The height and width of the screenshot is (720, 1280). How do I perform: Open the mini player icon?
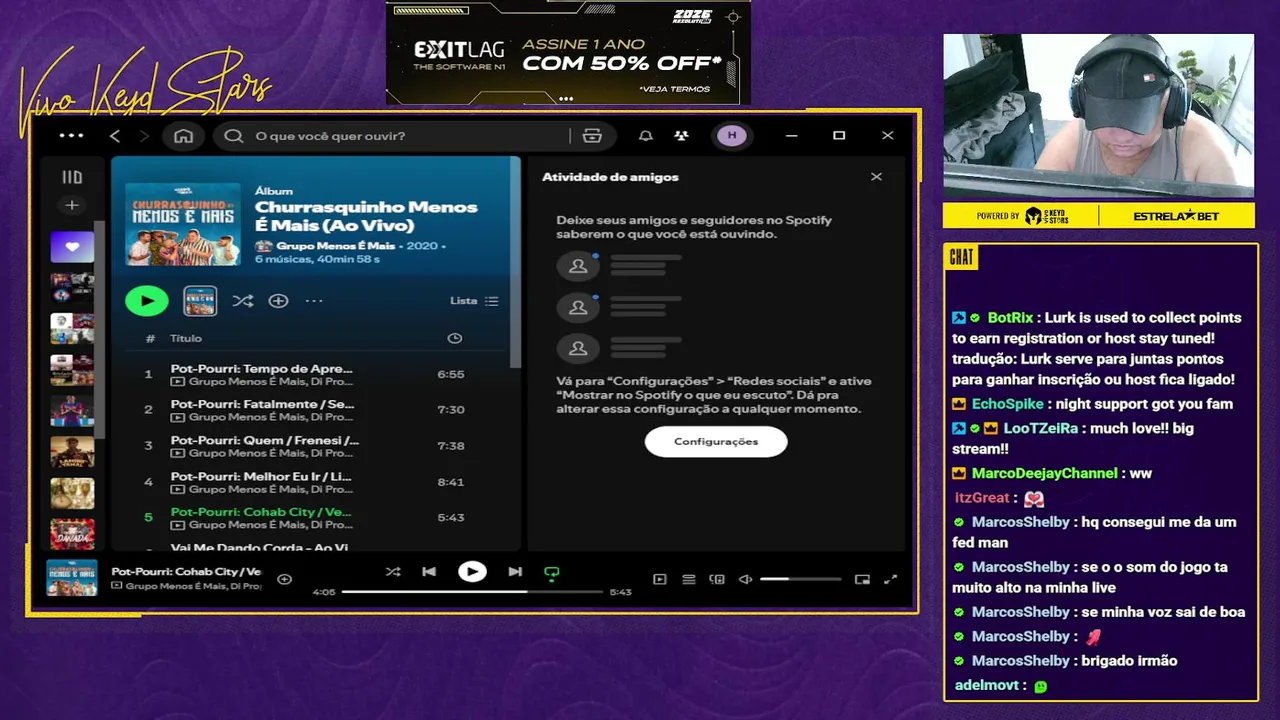point(862,579)
